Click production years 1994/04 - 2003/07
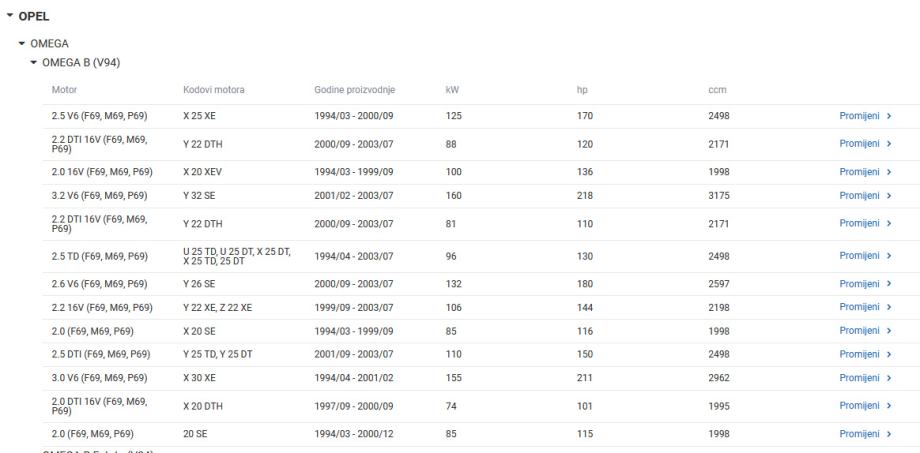The width and height of the screenshot is (920, 453). click(x=354, y=256)
